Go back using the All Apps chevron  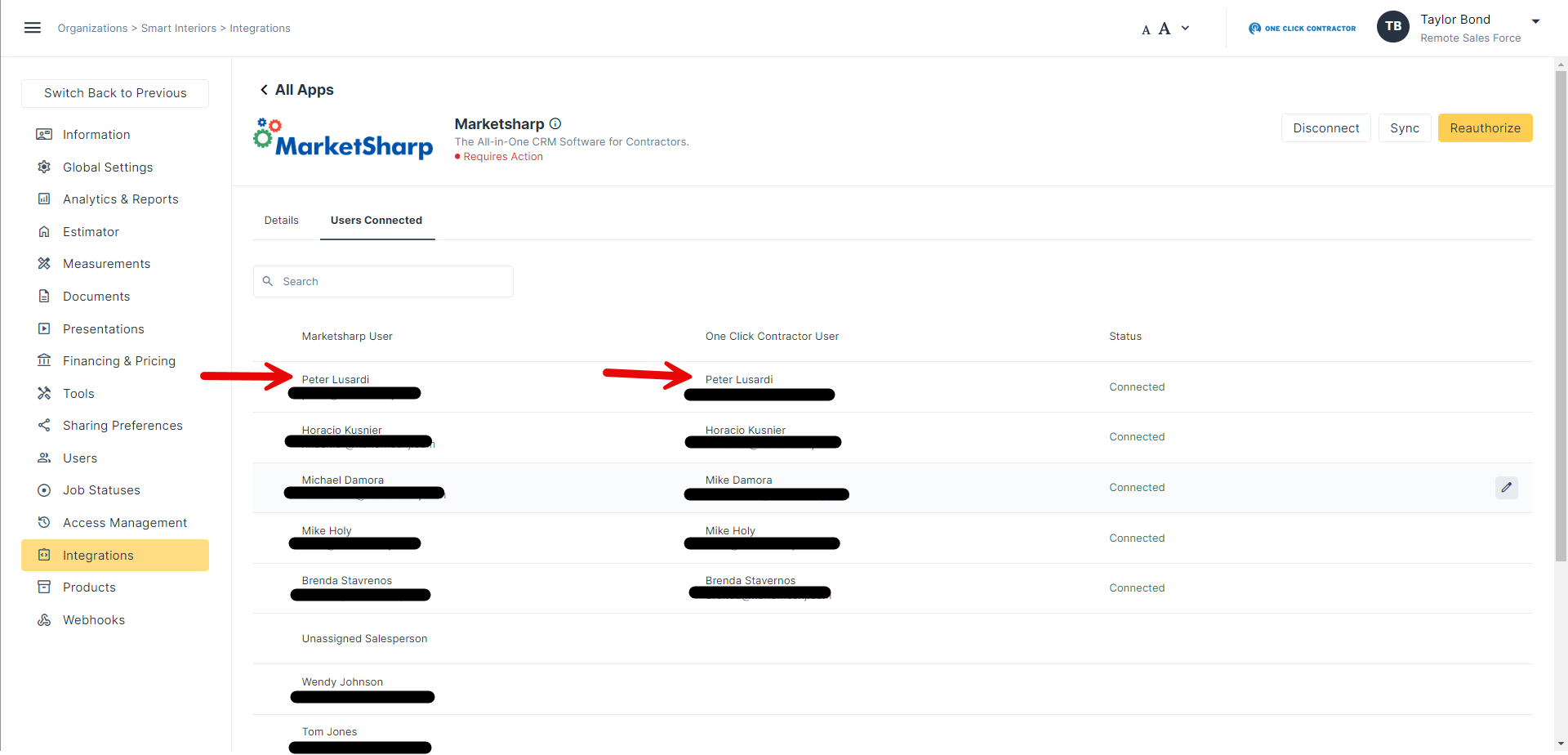pyautogui.click(x=264, y=90)
